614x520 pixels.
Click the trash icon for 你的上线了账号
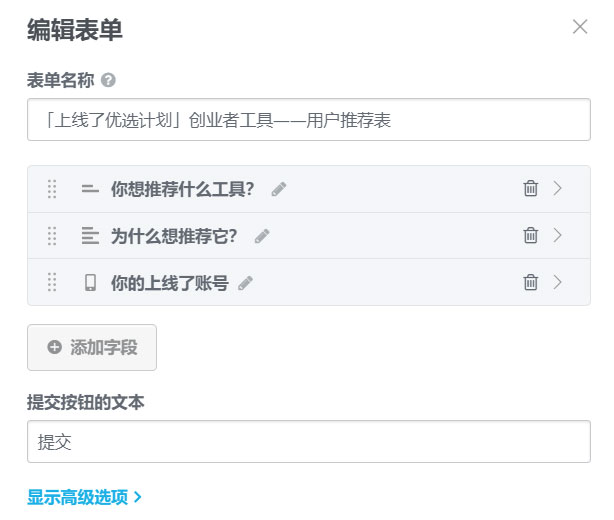point(531,282)
